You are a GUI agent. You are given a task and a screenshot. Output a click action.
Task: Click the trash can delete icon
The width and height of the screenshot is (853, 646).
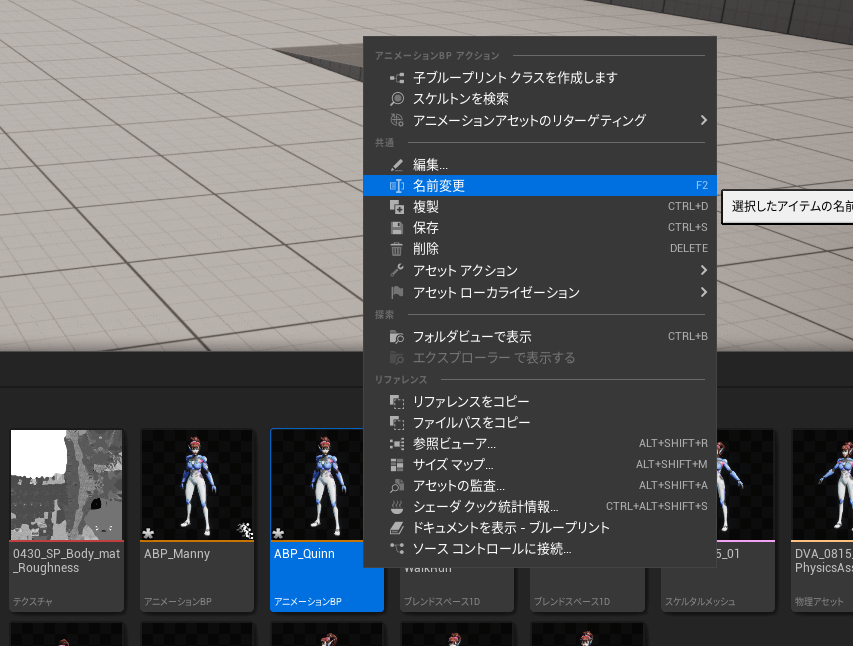[396, 249]
